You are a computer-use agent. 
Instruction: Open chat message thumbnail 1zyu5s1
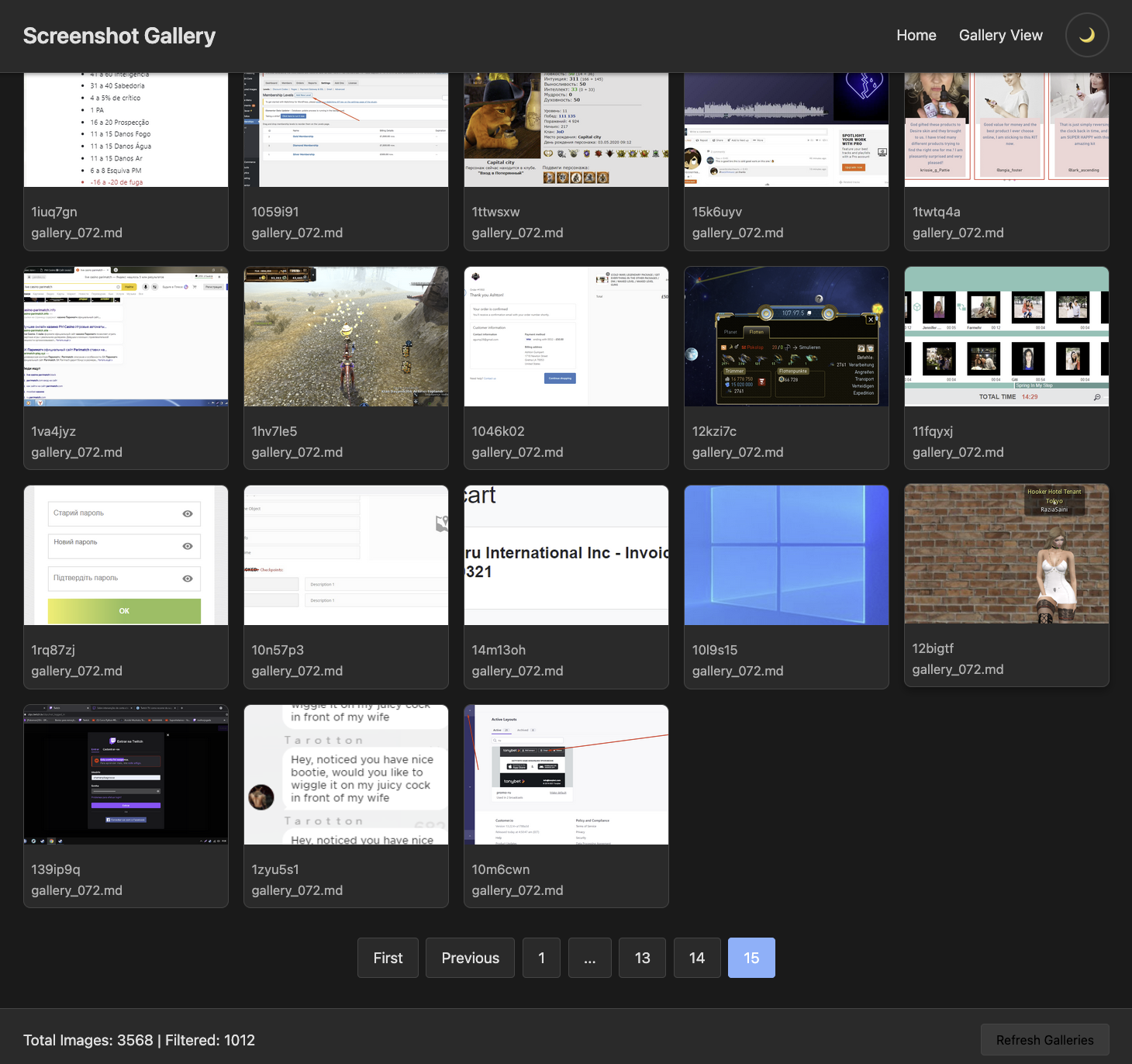point(346,775)
